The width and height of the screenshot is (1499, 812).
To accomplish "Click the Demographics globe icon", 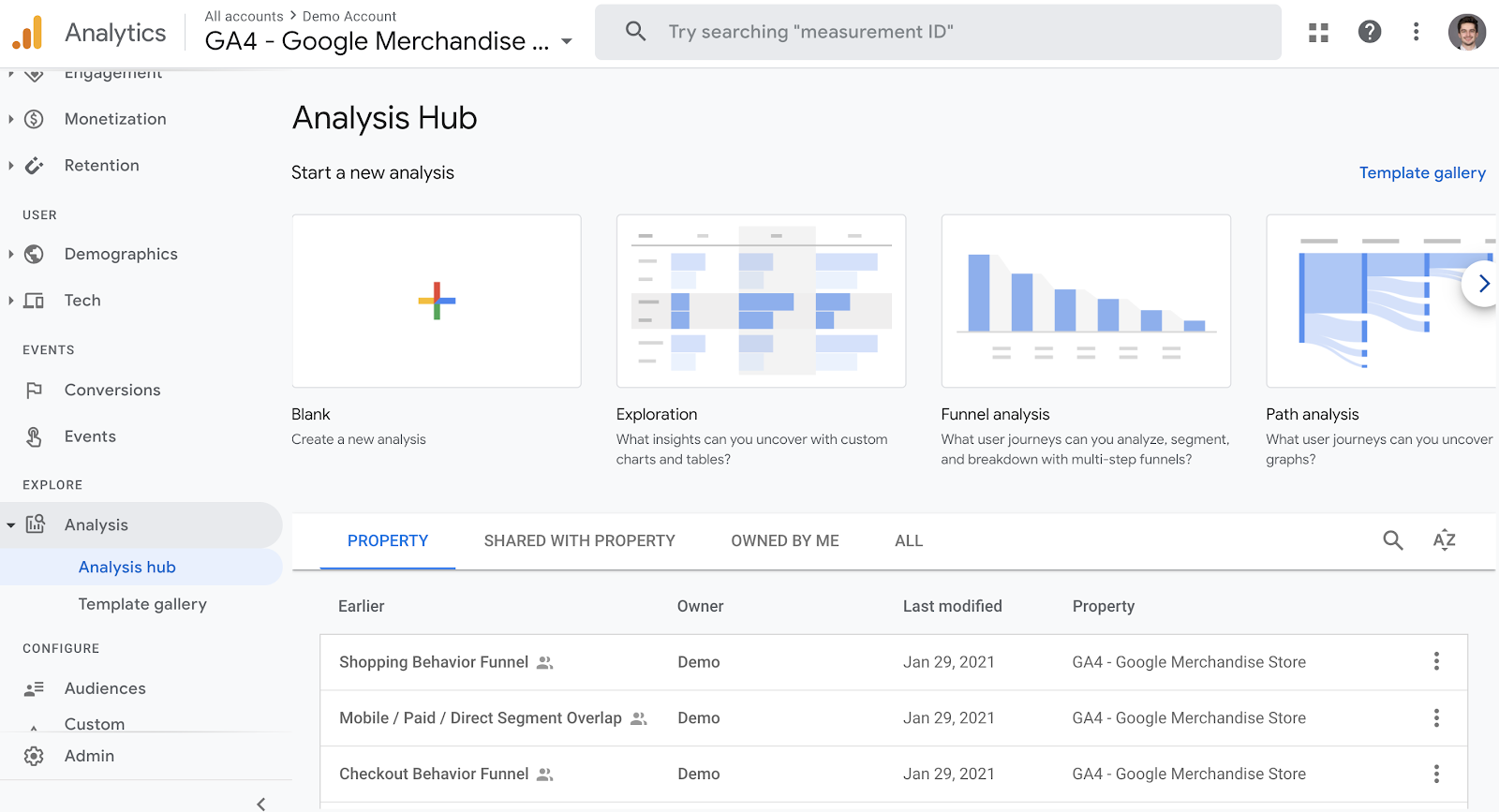I will coord(34,254).
